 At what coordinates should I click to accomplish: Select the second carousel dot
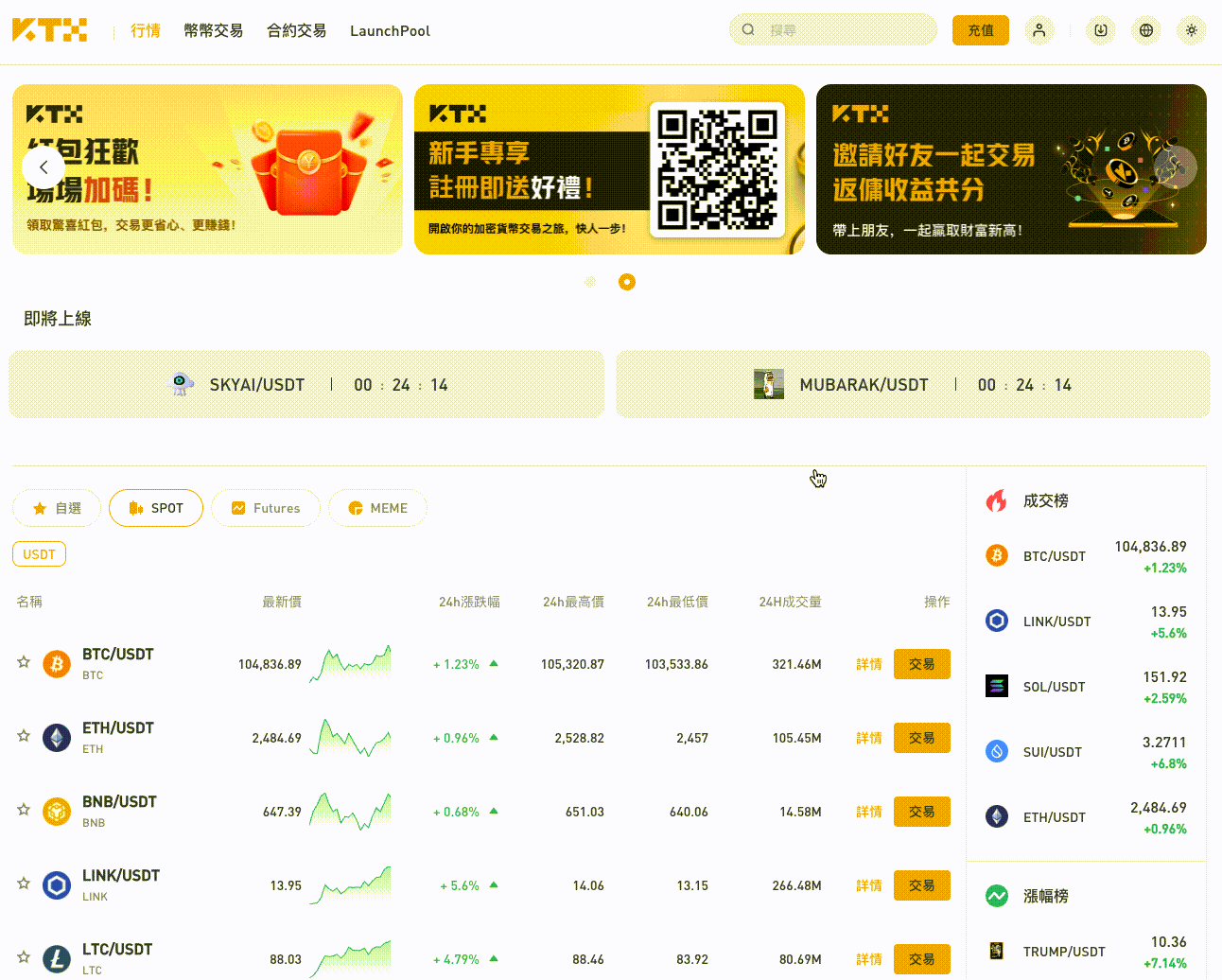[x=627, y=282]
